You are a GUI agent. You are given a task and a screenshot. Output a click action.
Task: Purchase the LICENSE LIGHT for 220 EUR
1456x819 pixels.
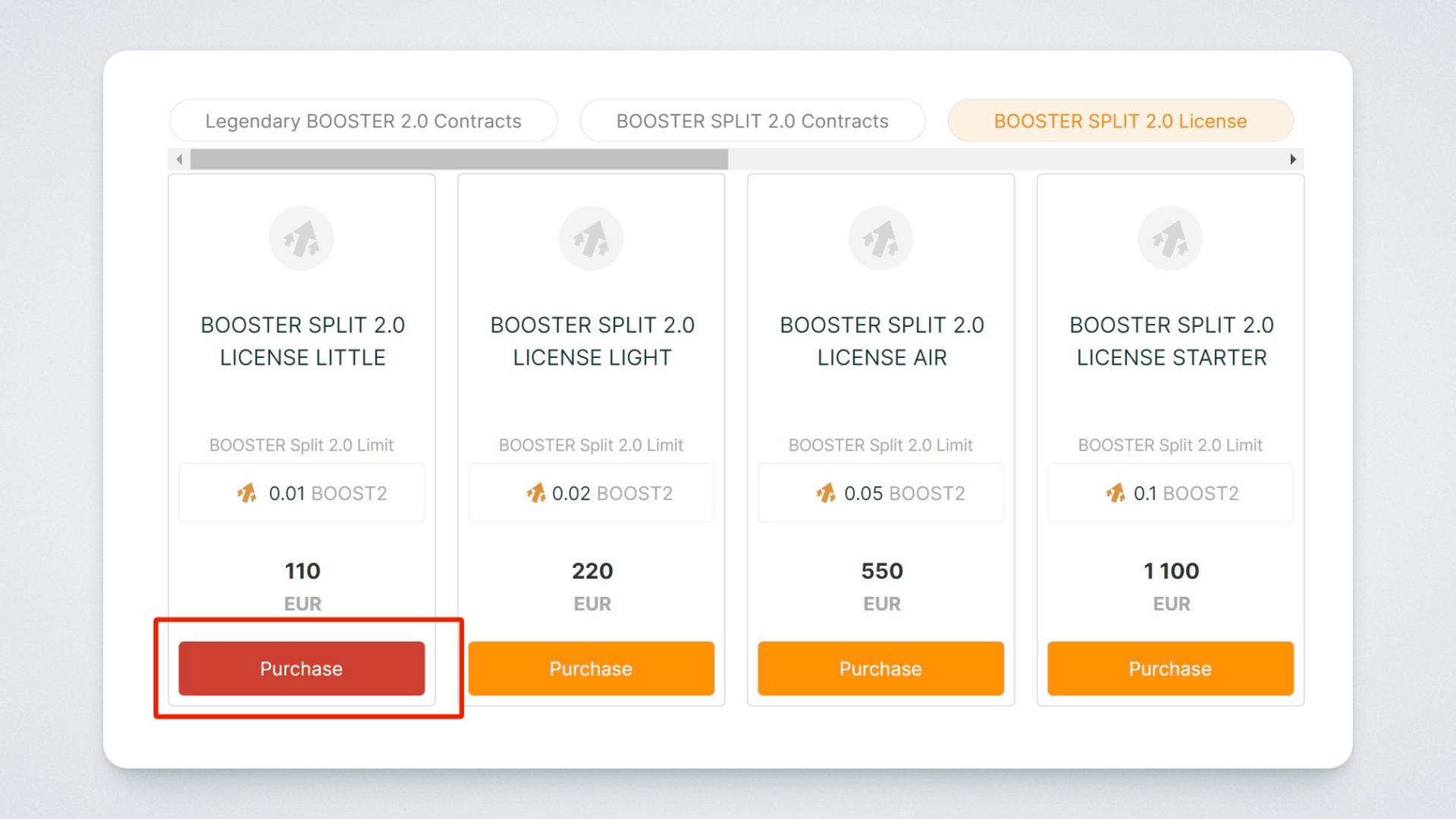coord(591,669)
